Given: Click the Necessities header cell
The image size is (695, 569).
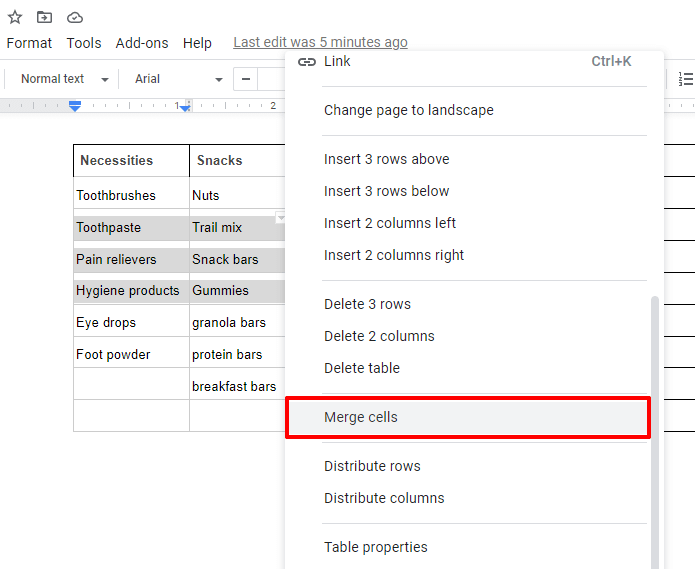Looking at the screenshot, I should click(x=131, y=160).
